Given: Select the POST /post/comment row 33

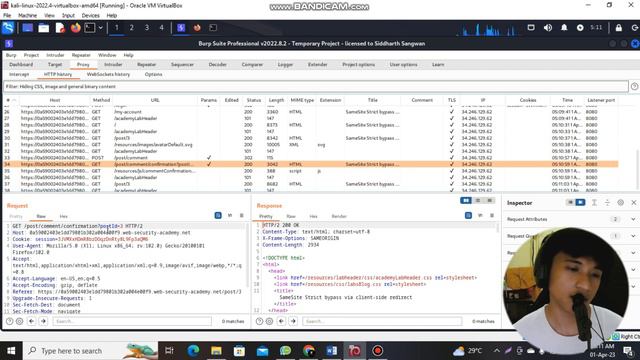Looking at the screenshot, I should pyautogui.click(x=310, y=158).
